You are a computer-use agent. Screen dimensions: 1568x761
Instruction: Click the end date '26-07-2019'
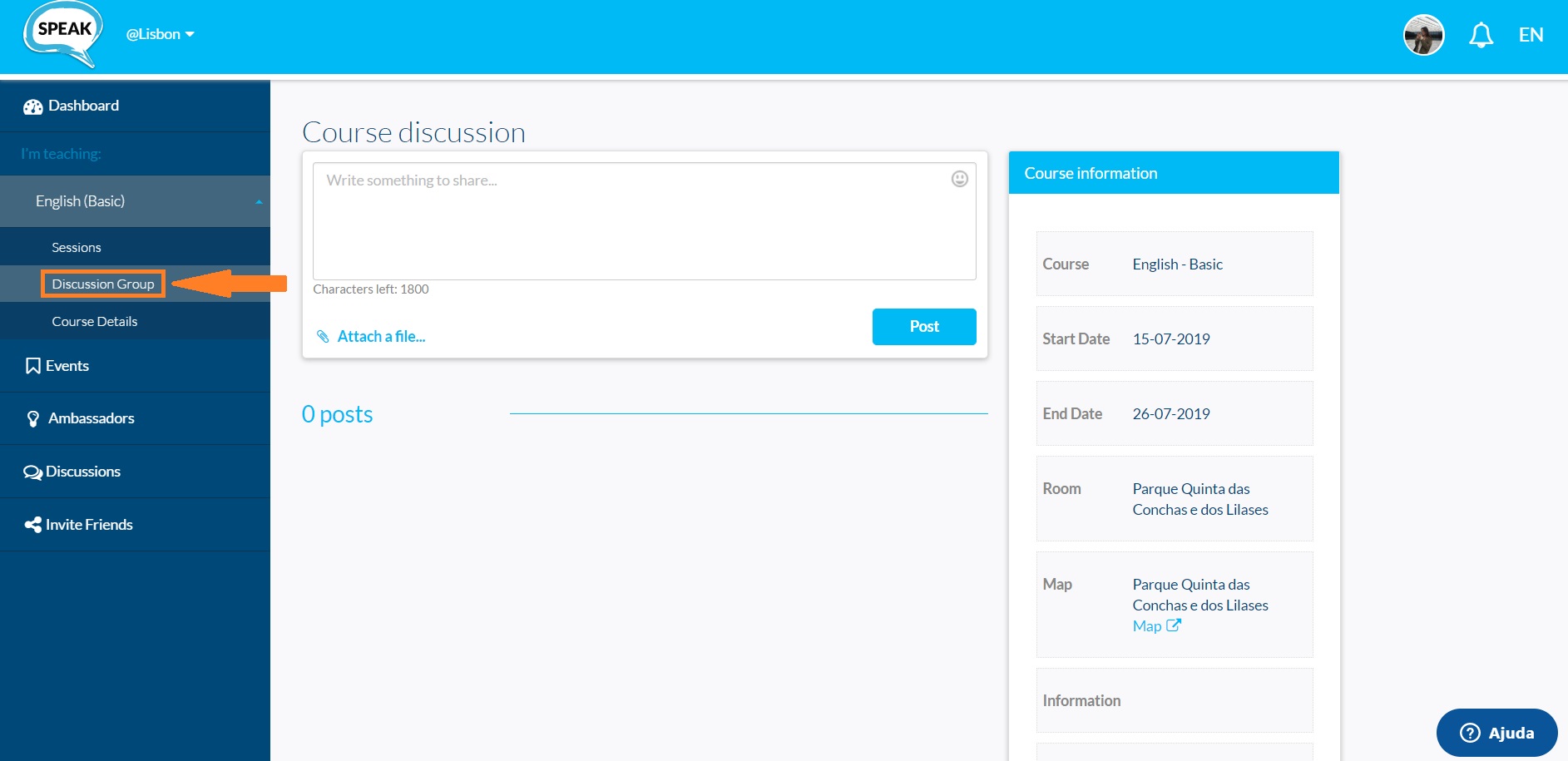(1171, 414)
